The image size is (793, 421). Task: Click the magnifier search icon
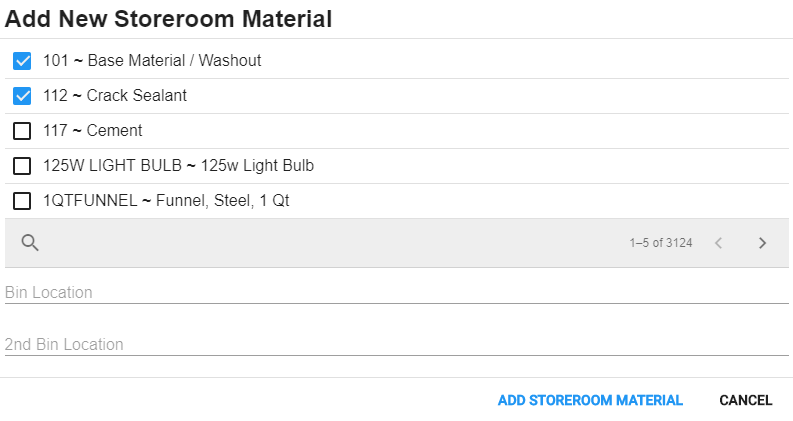30,242
